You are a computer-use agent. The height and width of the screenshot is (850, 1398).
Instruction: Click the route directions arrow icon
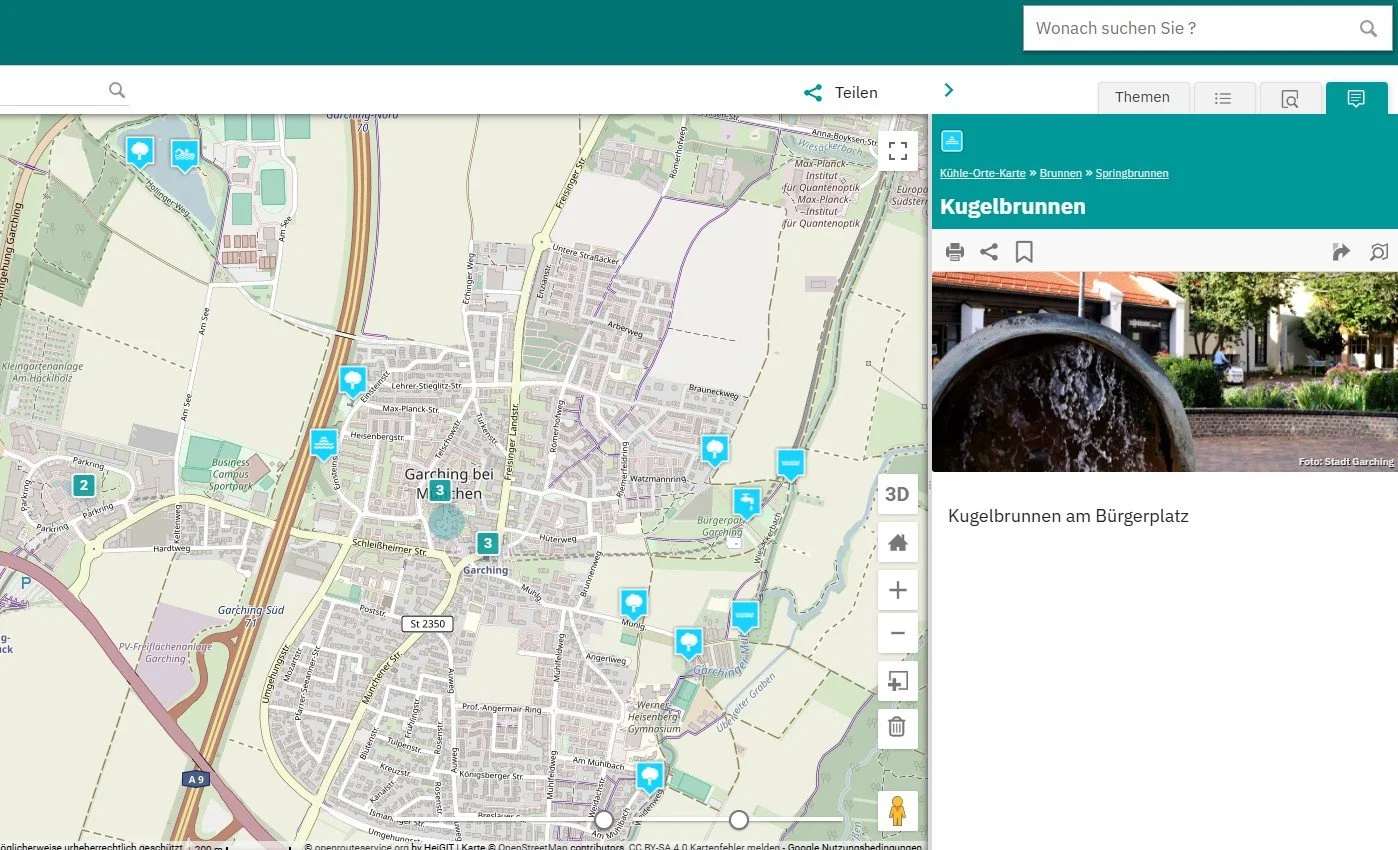(x=1341, y=252)
